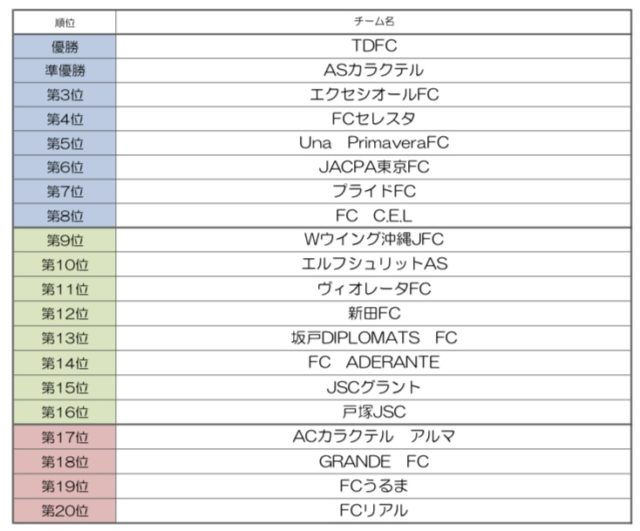
Task: Click the 第8位 rank cell
Action: 65,216
